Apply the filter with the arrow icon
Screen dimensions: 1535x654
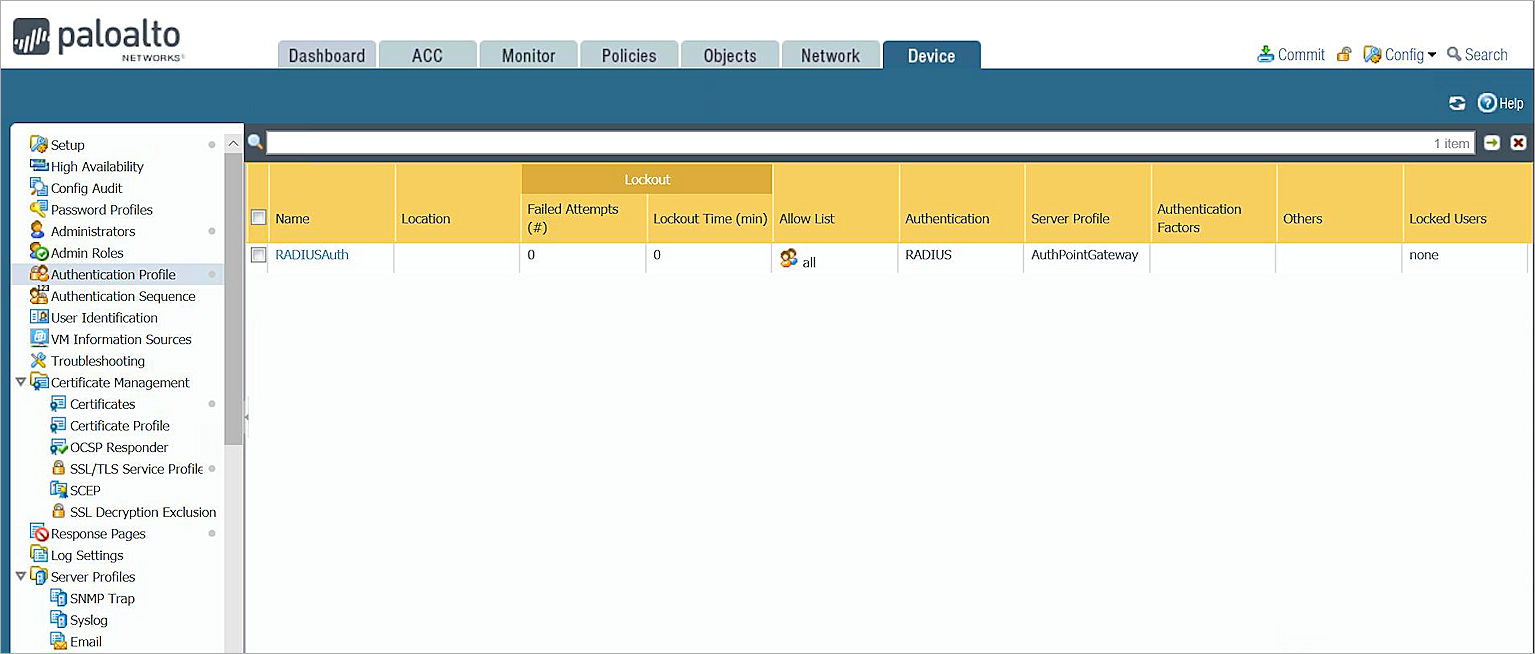click(1491, 142)
